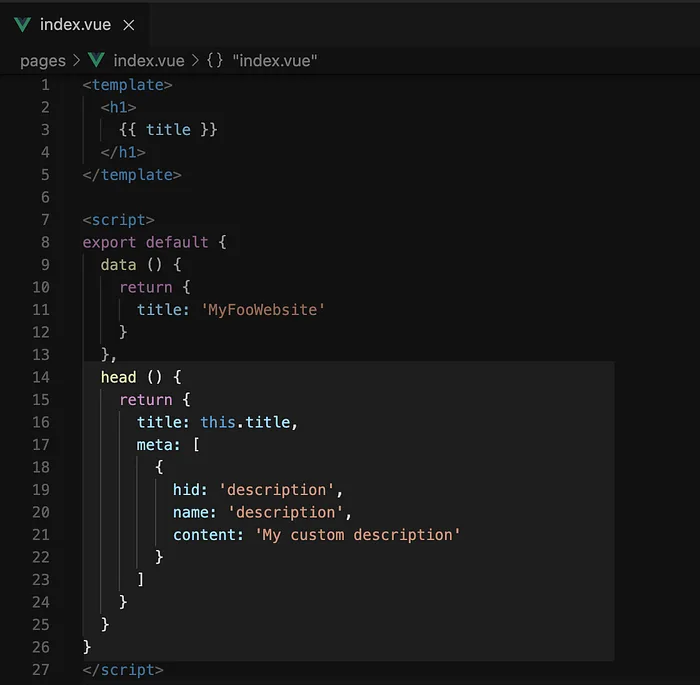Click the Vue logo icon in the index.vue tab
Screen dimensions: 700x685
(22, 25)
